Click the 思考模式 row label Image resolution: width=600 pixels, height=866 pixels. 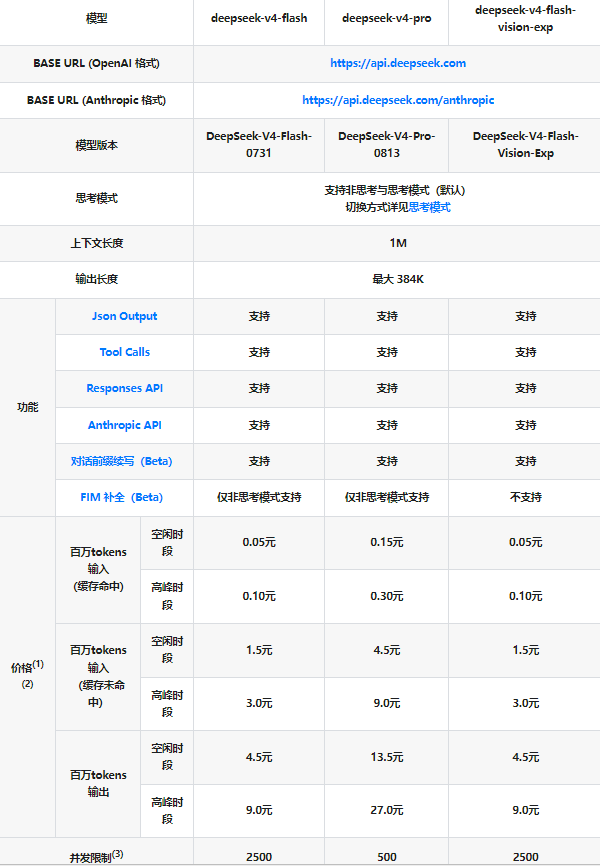click(97, 198)
